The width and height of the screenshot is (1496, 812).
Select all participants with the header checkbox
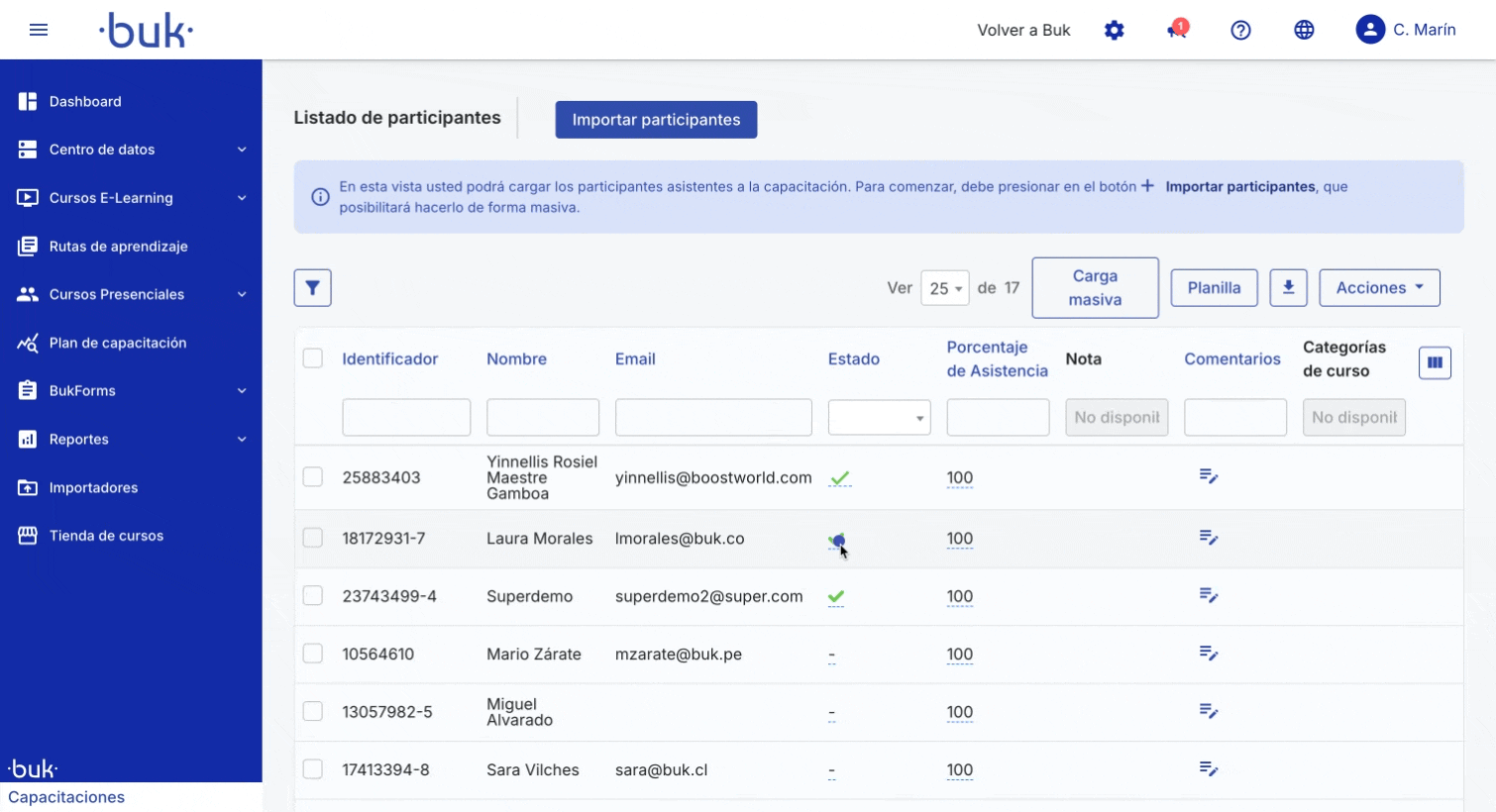(x=313, y=358)
